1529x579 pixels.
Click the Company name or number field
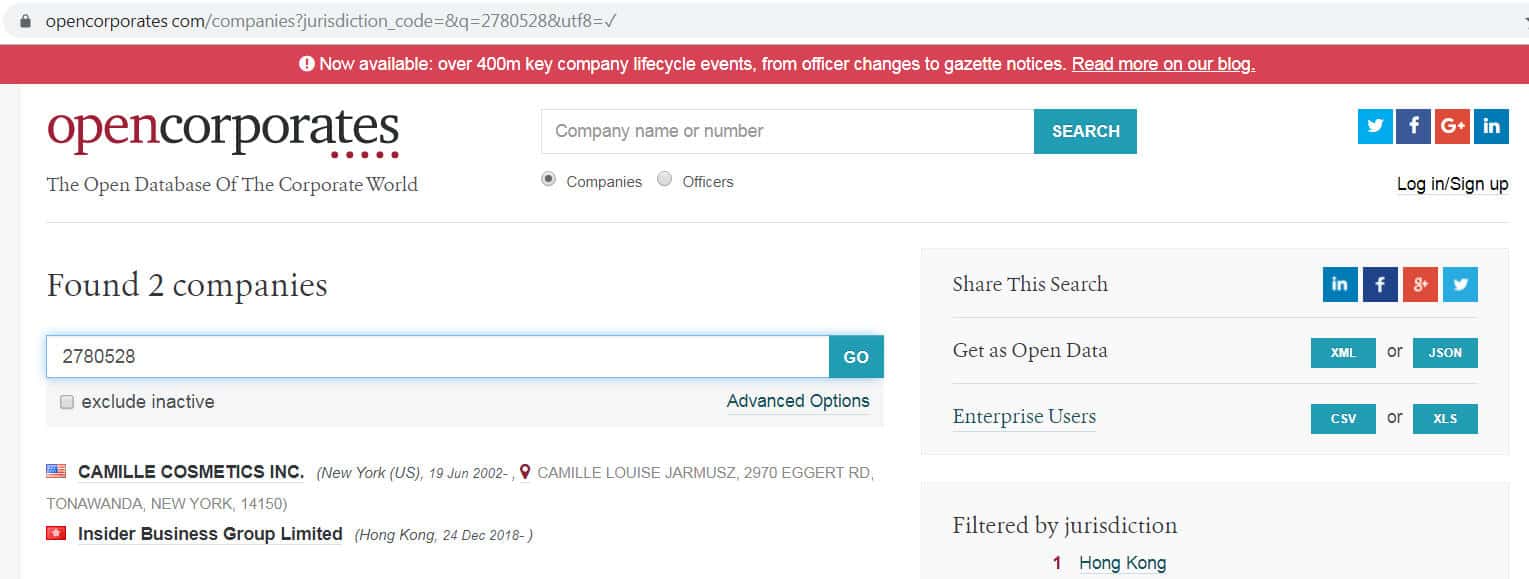click(787, 131)
